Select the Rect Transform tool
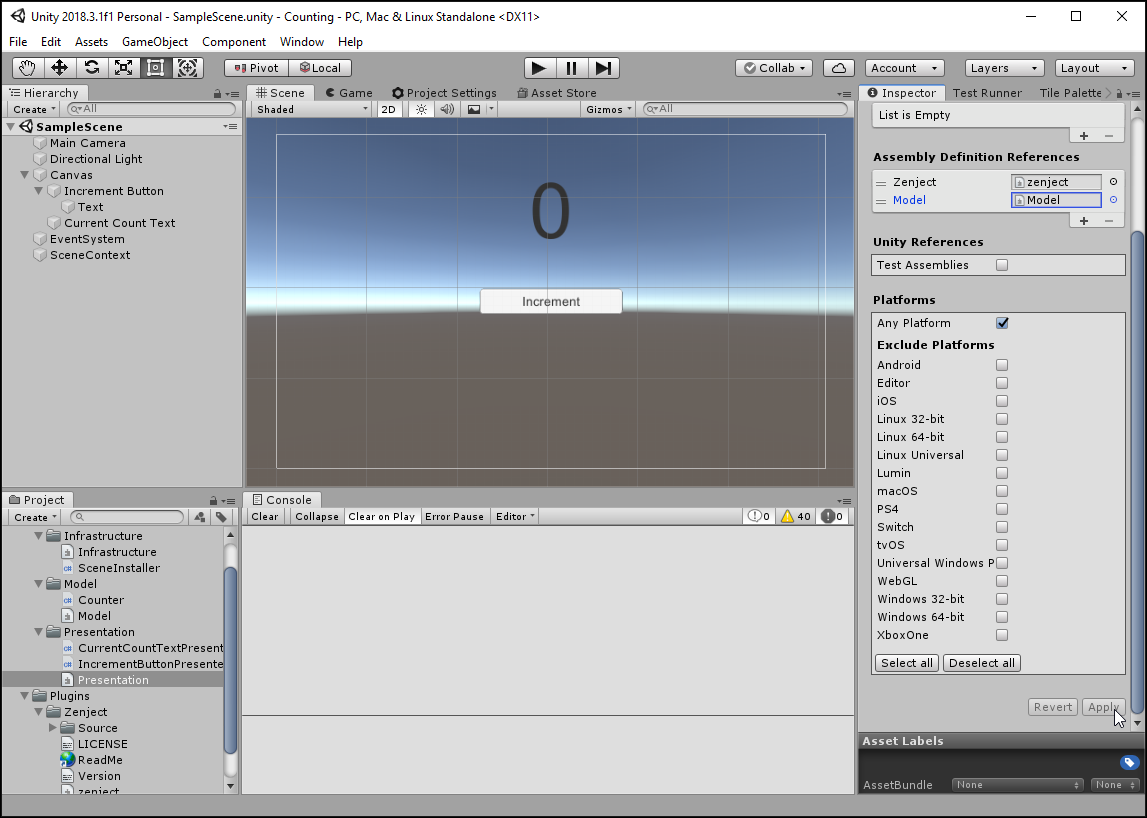Screen dimensions: 1147x818 (156, 67)
